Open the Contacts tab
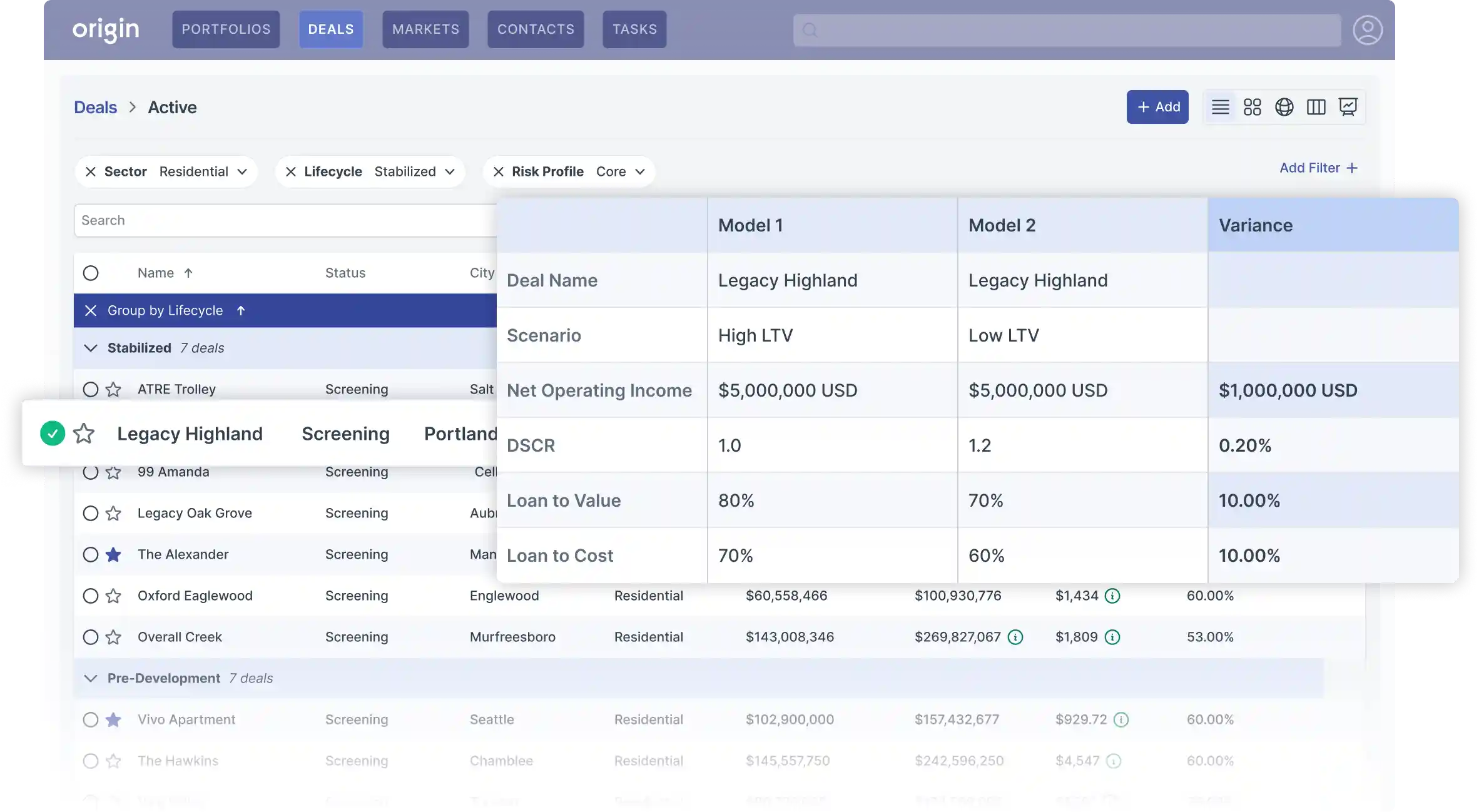Image resolution: width=1479 pixels, height=812 pixels. (536, 29)
